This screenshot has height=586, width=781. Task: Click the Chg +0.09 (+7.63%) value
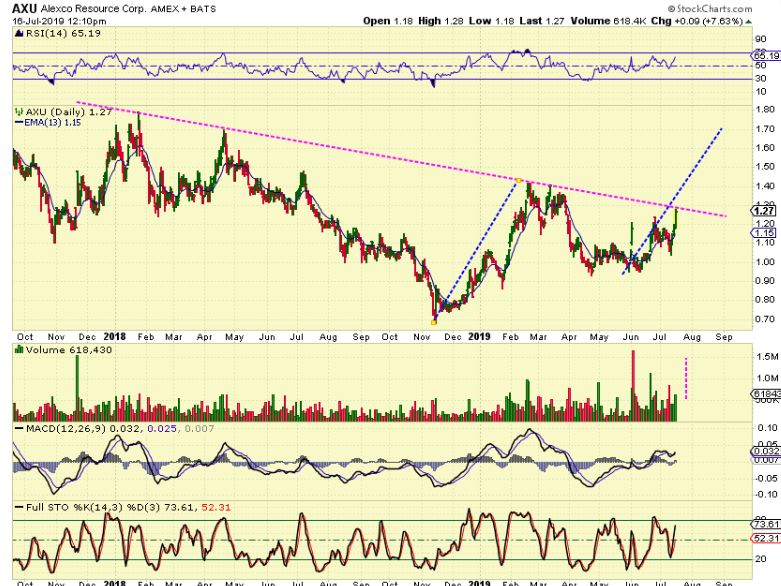[697, 21]
